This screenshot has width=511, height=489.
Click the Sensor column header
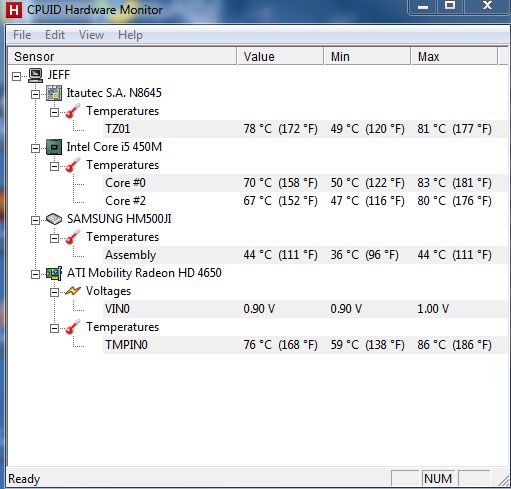pos(122,56)
